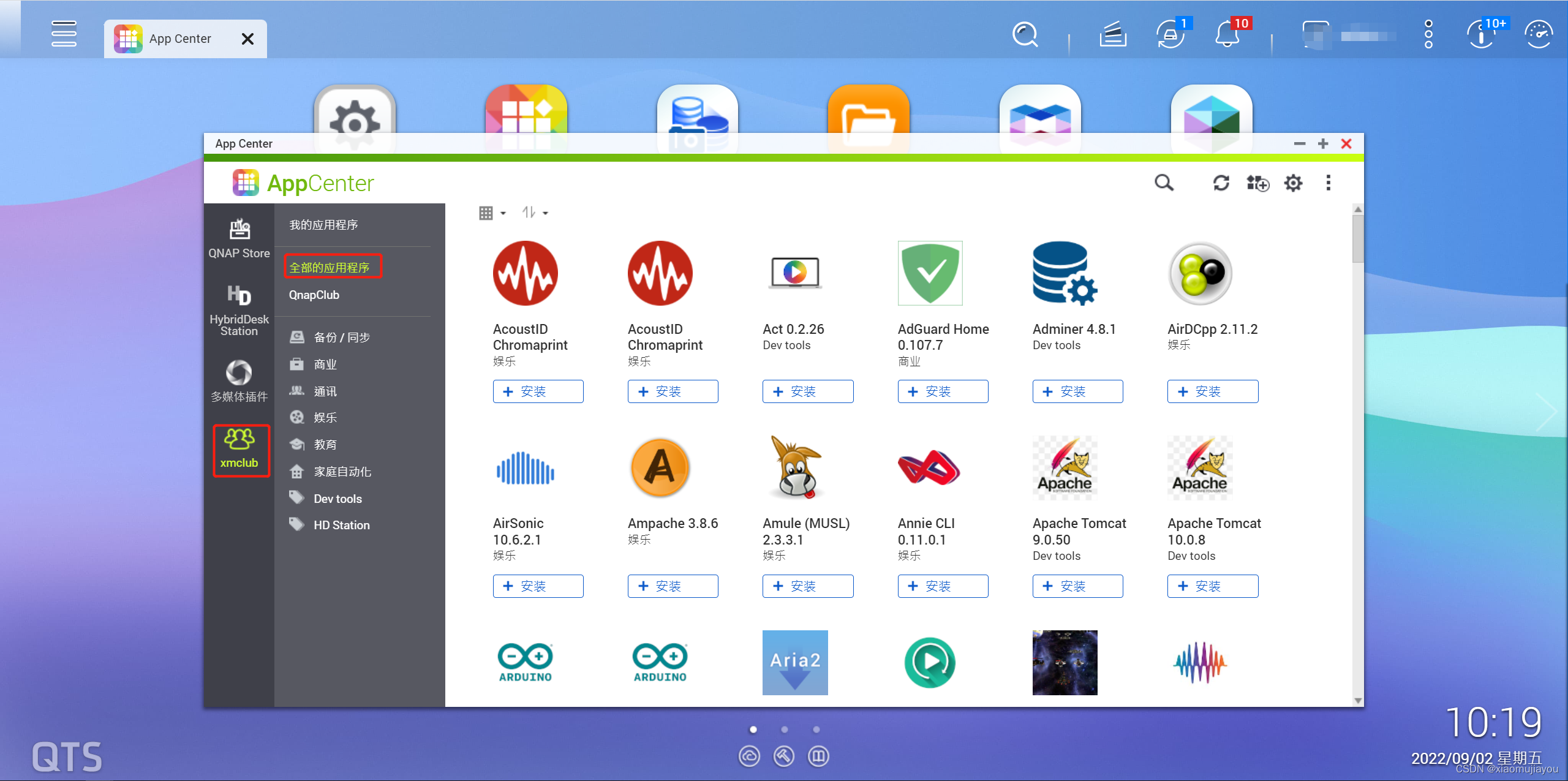Go to second desktop page dot

(785, 730)
